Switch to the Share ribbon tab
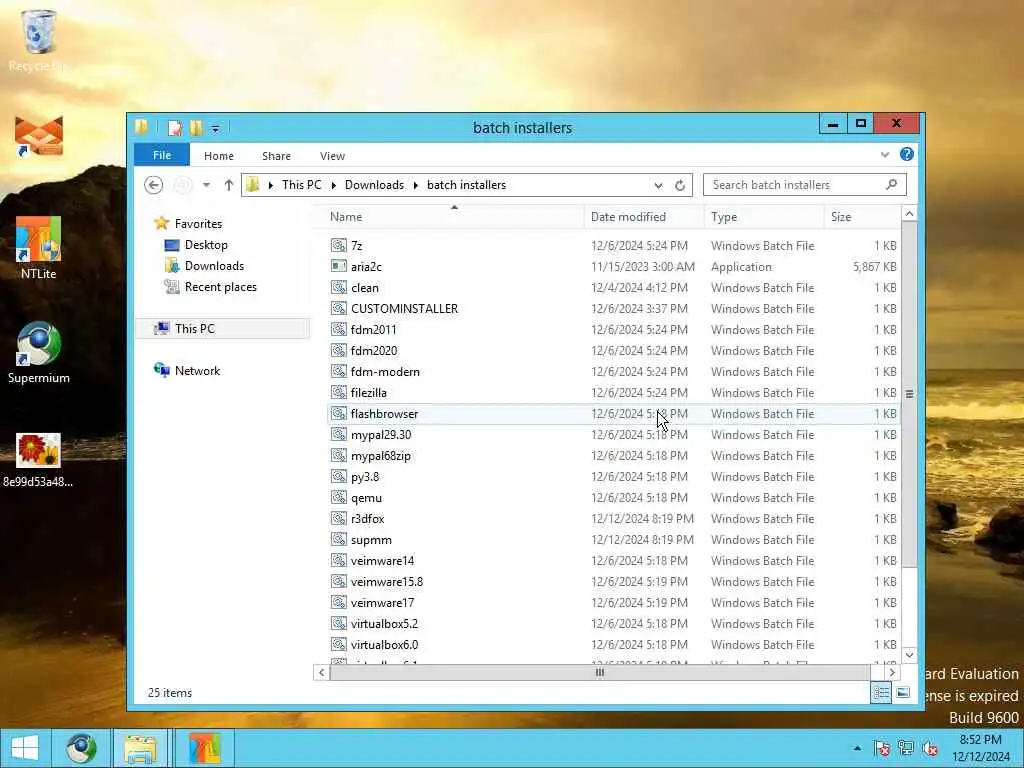The height and width of the screenshot is (768, 1024). pyautogui.click(x=276, y=156)
